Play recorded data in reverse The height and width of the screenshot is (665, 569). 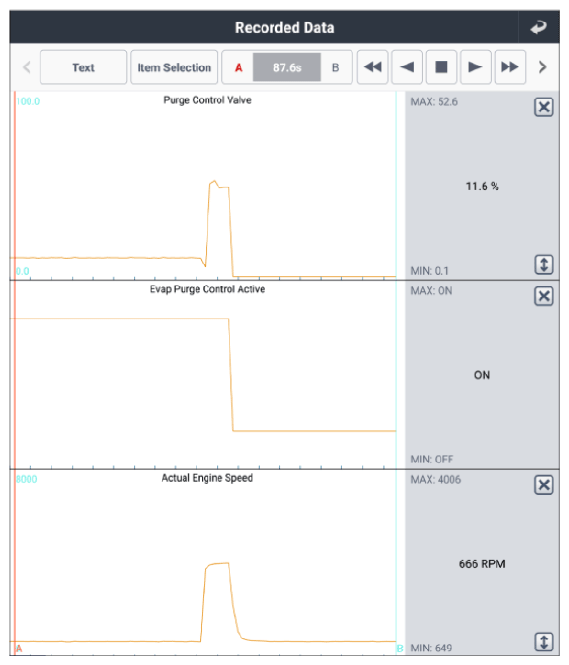[407, 67]
